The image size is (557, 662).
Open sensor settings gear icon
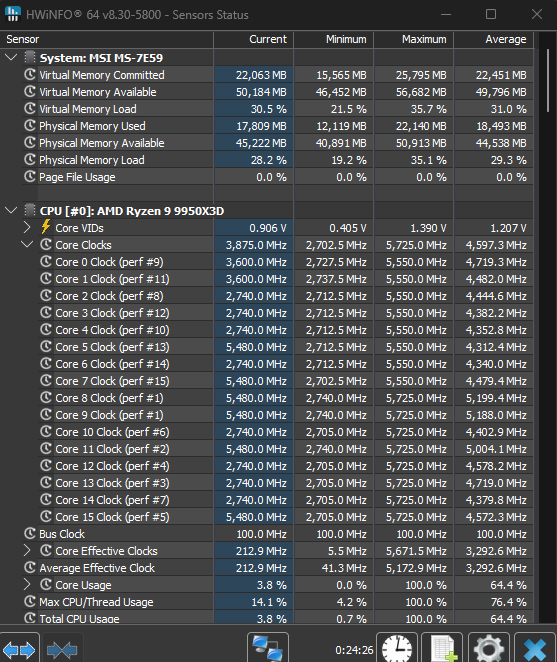tap(489, 648)
